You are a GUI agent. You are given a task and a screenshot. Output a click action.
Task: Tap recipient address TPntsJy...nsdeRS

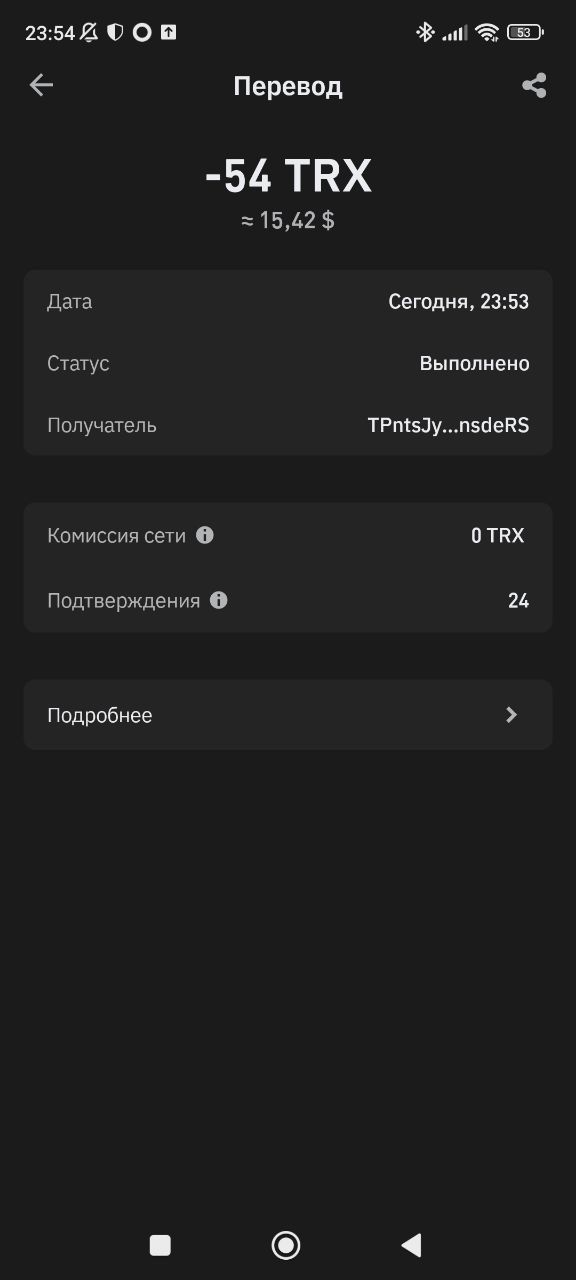[448, 425]
